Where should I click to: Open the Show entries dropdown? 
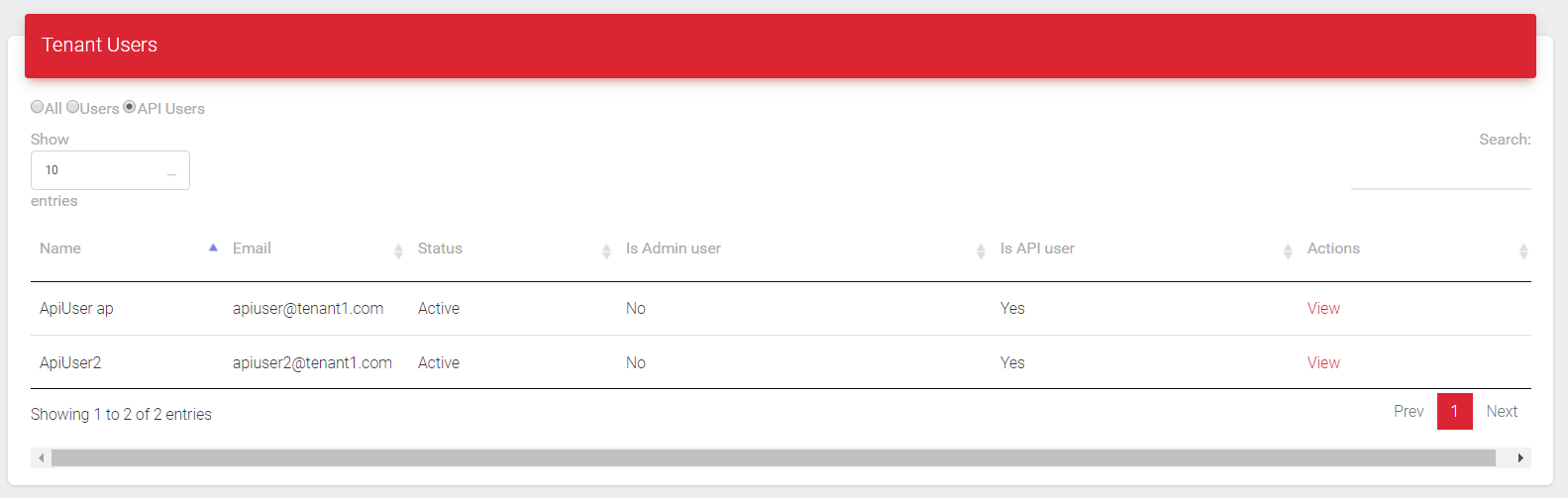(x=110, y=170)
